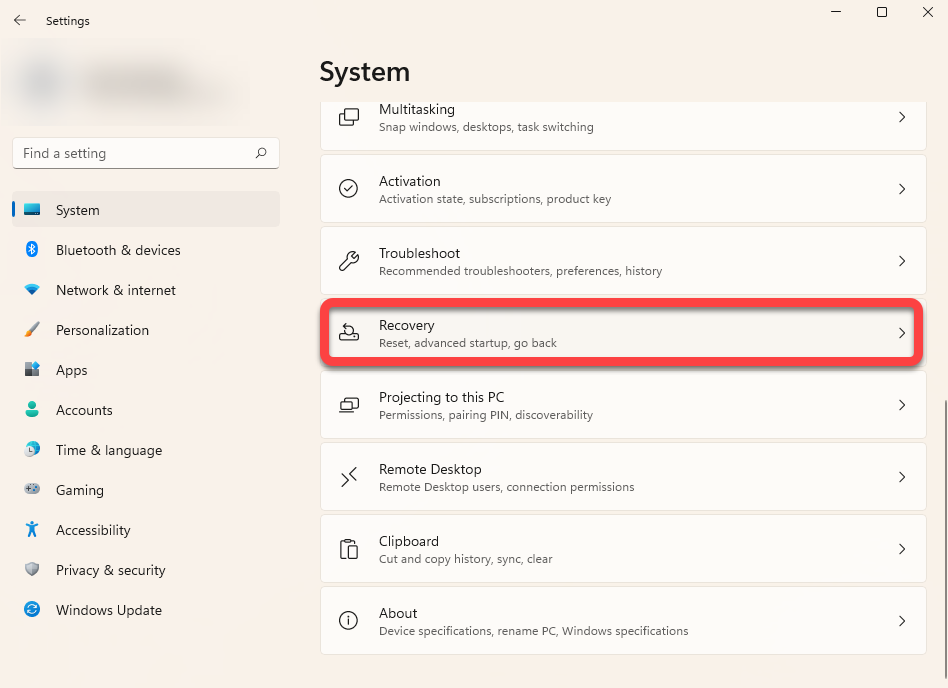Image resolution: width=948 pixels, height=688 pixels.
Task: Click the Activation checkmark icon
Action: pos(348,189)
